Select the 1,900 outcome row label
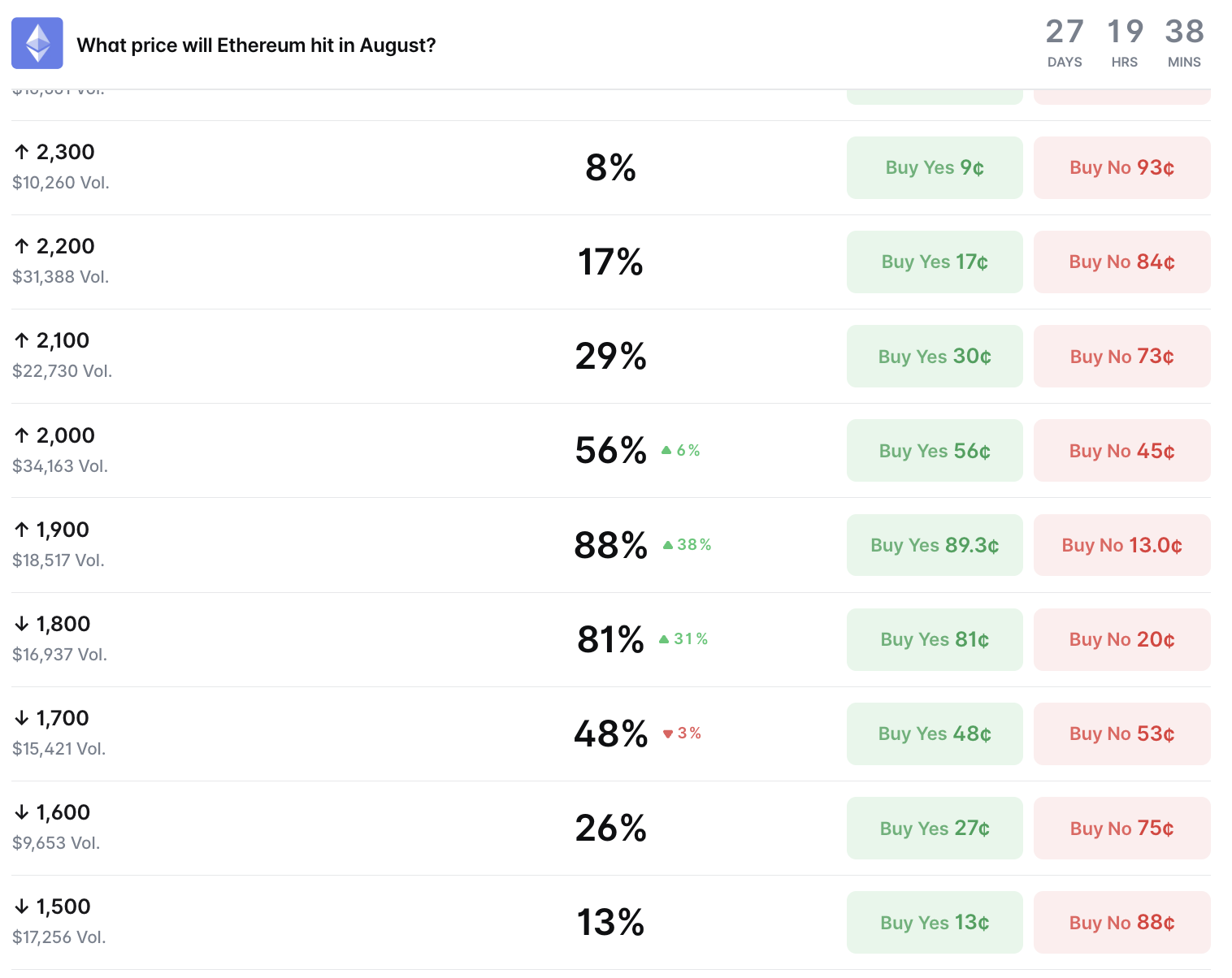Viewport: 1232px width, 978px height. pyautogui.click(x=63, y=530)
